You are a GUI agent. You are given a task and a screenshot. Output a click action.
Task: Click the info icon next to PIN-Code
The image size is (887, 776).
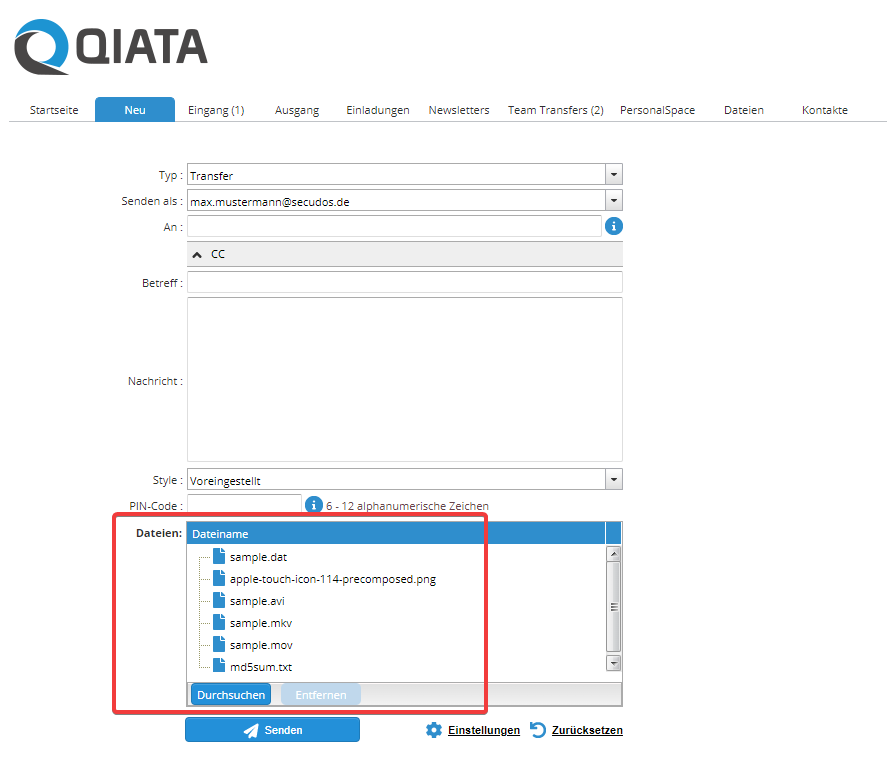[x=313, y=505]
